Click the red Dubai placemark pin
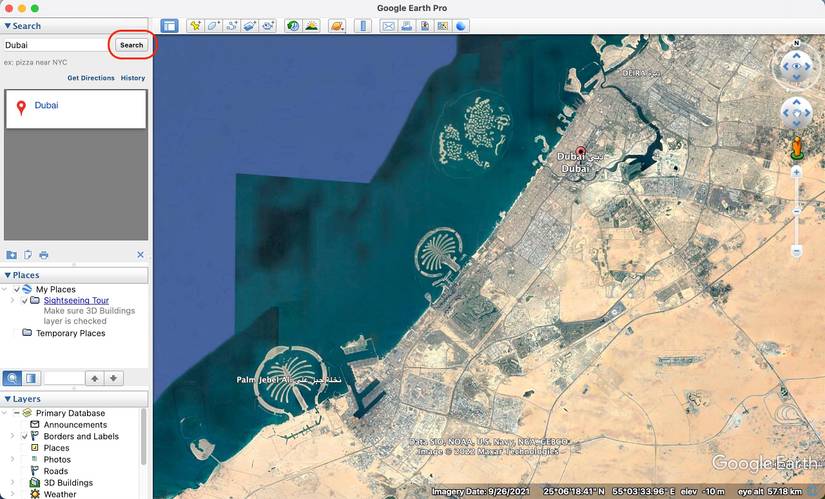This screenshot has width=825, height=499. pyautogui.click(x=581, y=153)
